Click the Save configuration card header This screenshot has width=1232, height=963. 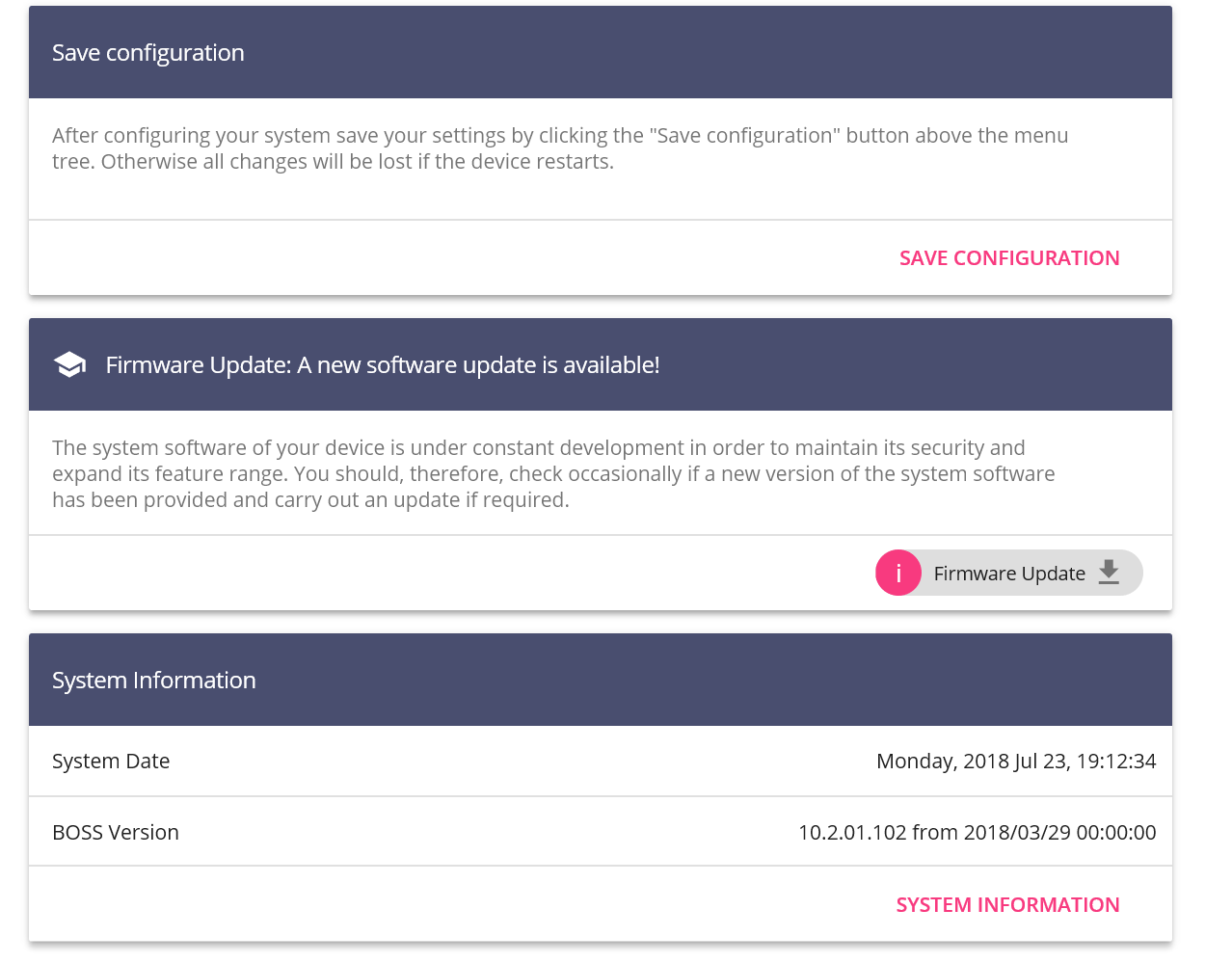tap(601, 52)
